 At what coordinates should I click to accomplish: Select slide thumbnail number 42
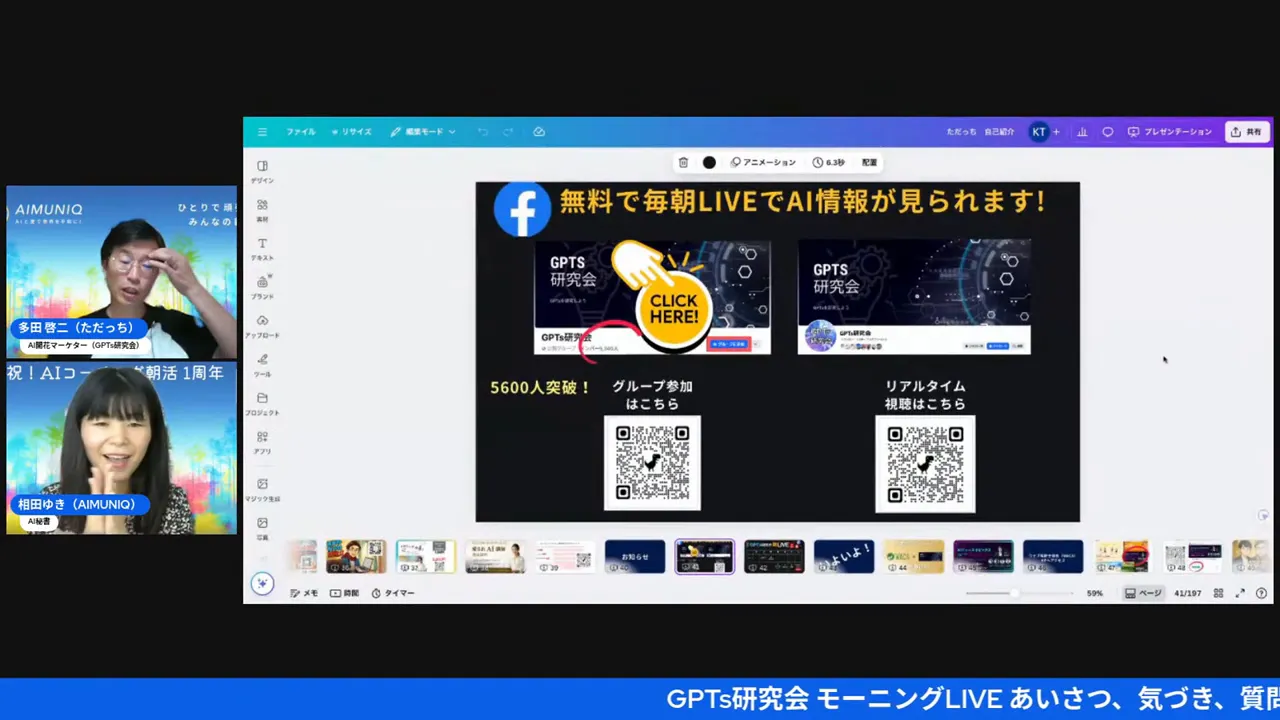tap(774, 557)
